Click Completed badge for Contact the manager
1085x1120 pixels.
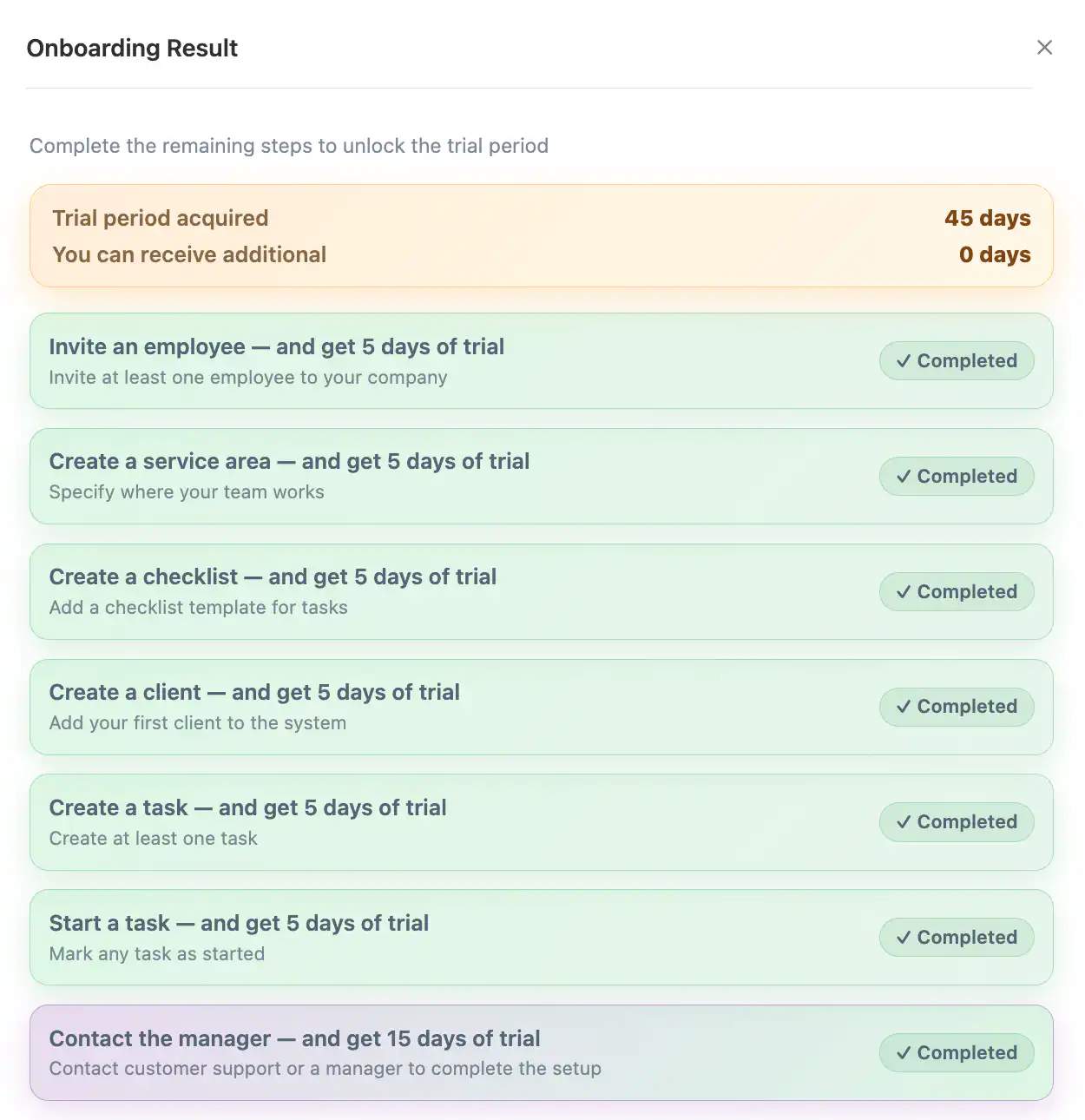click(x=957, y=1053)
